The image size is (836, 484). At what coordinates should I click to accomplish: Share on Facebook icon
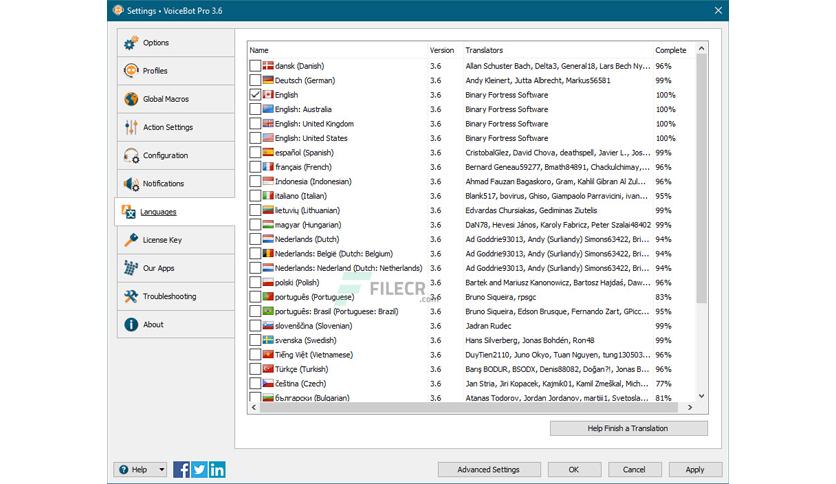(181, 470)
